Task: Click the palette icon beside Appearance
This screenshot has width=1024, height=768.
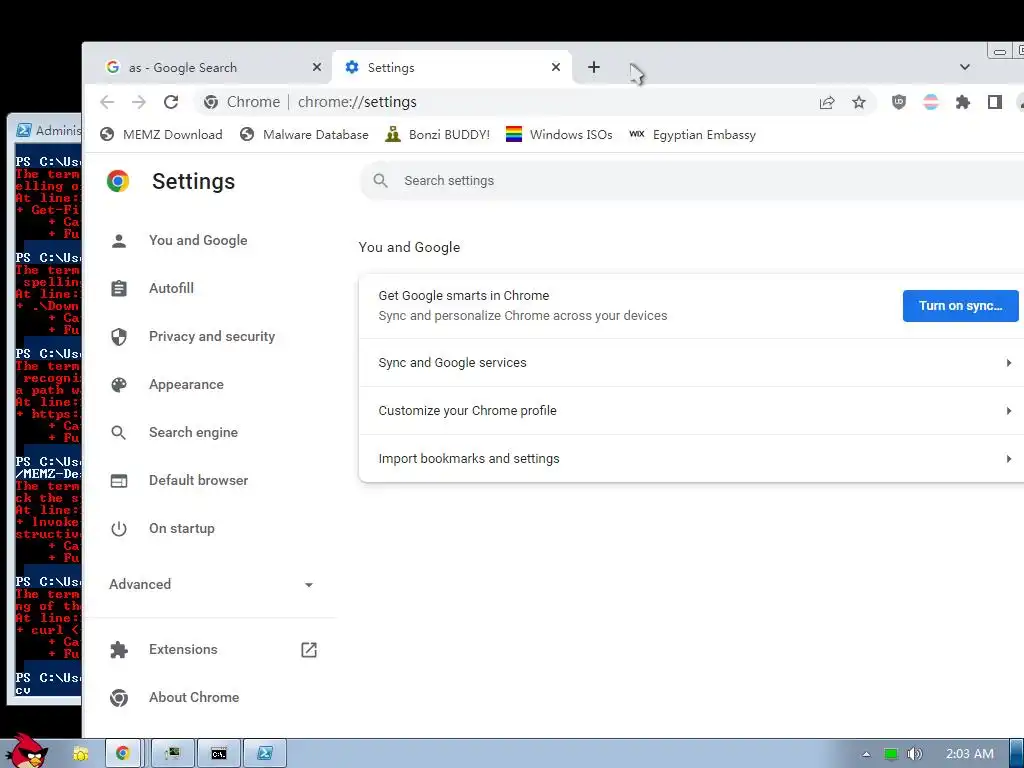Action: 119,385
